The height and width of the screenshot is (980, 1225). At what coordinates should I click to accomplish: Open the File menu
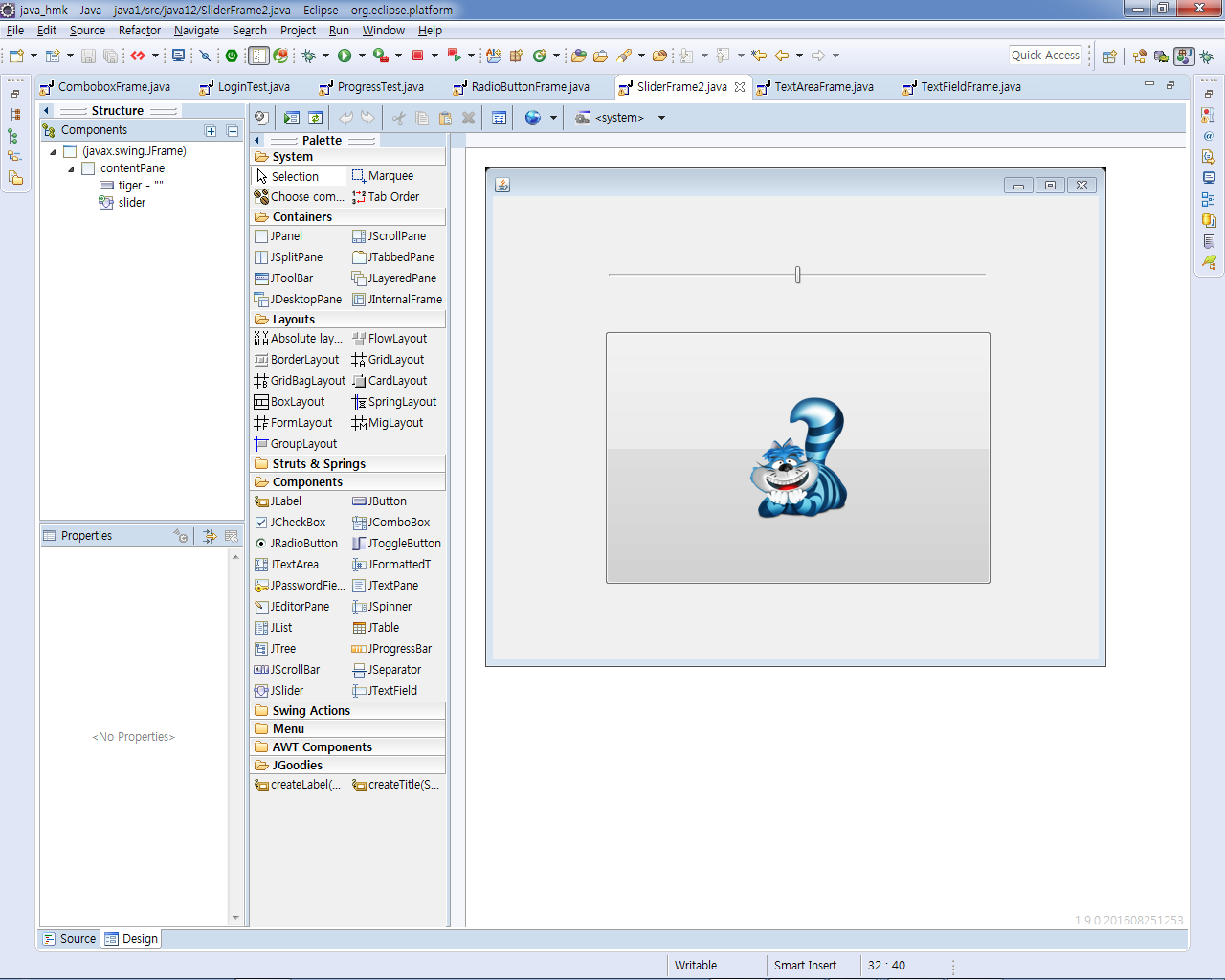pyautogui.click(x=15, y=31)
